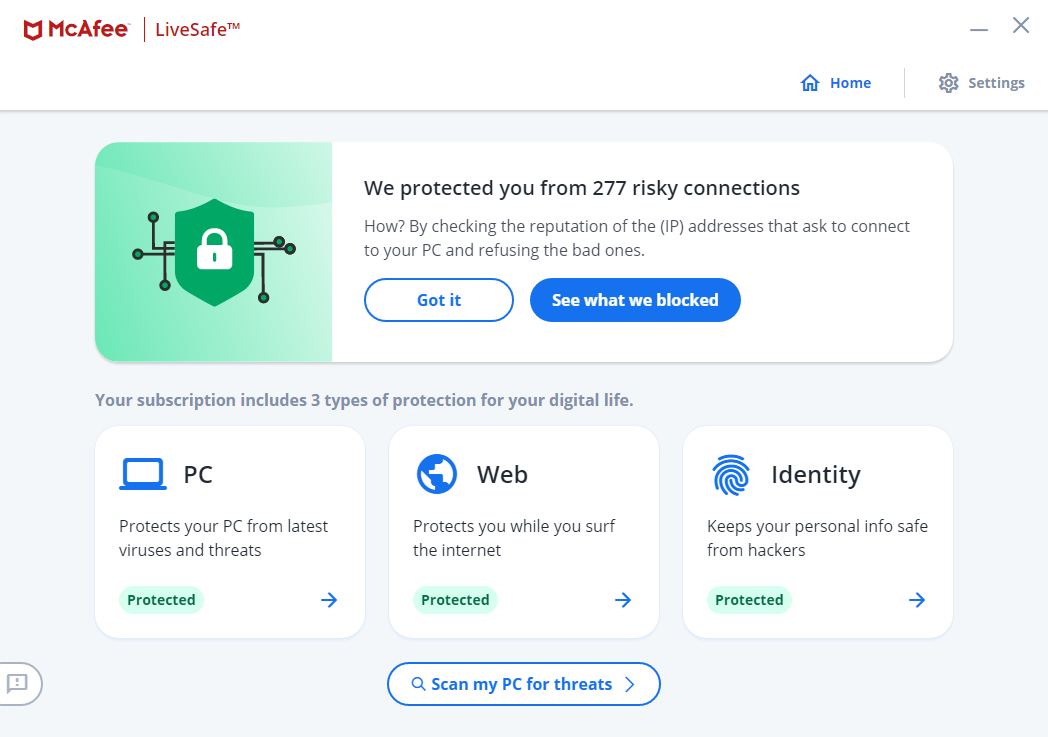1048x737 pixels.
Task: Click the magnifier icon on the Scan button
Action: pyautogui.click(x=419, y=685)
